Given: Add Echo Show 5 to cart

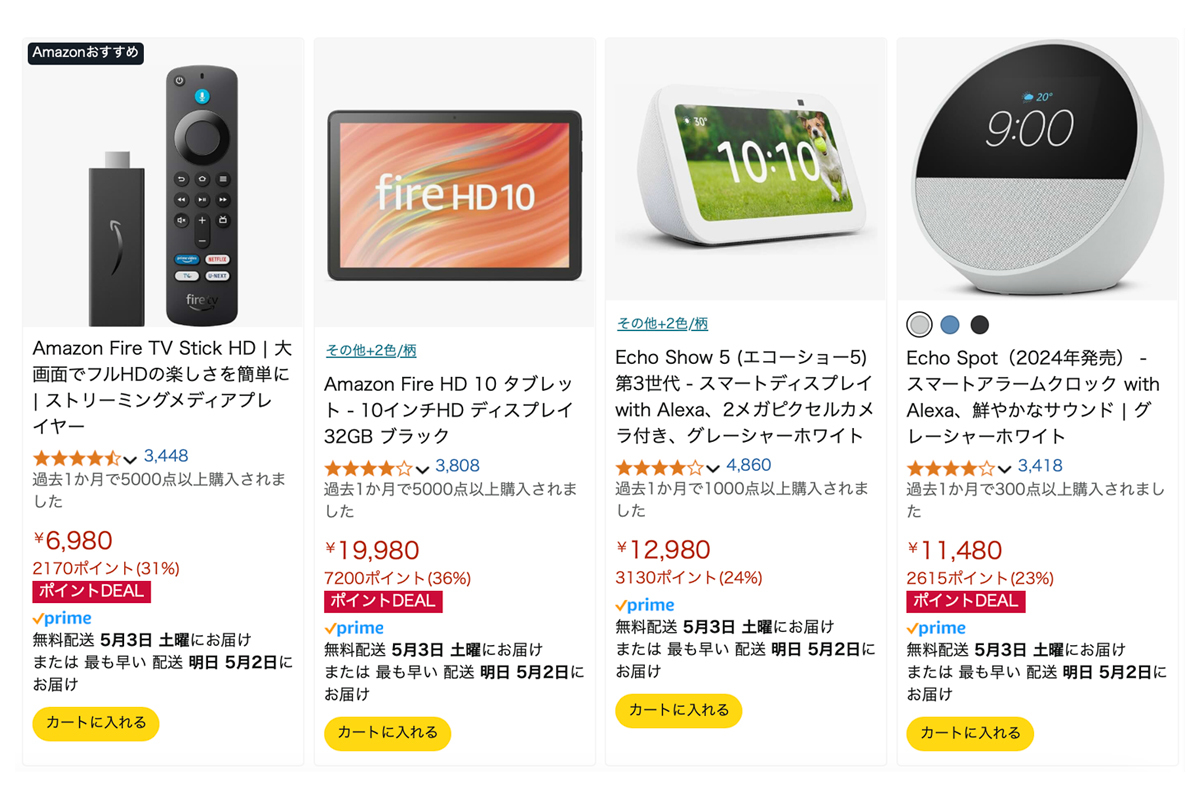Looking at the screenshot, I should [x=679, y=710].
